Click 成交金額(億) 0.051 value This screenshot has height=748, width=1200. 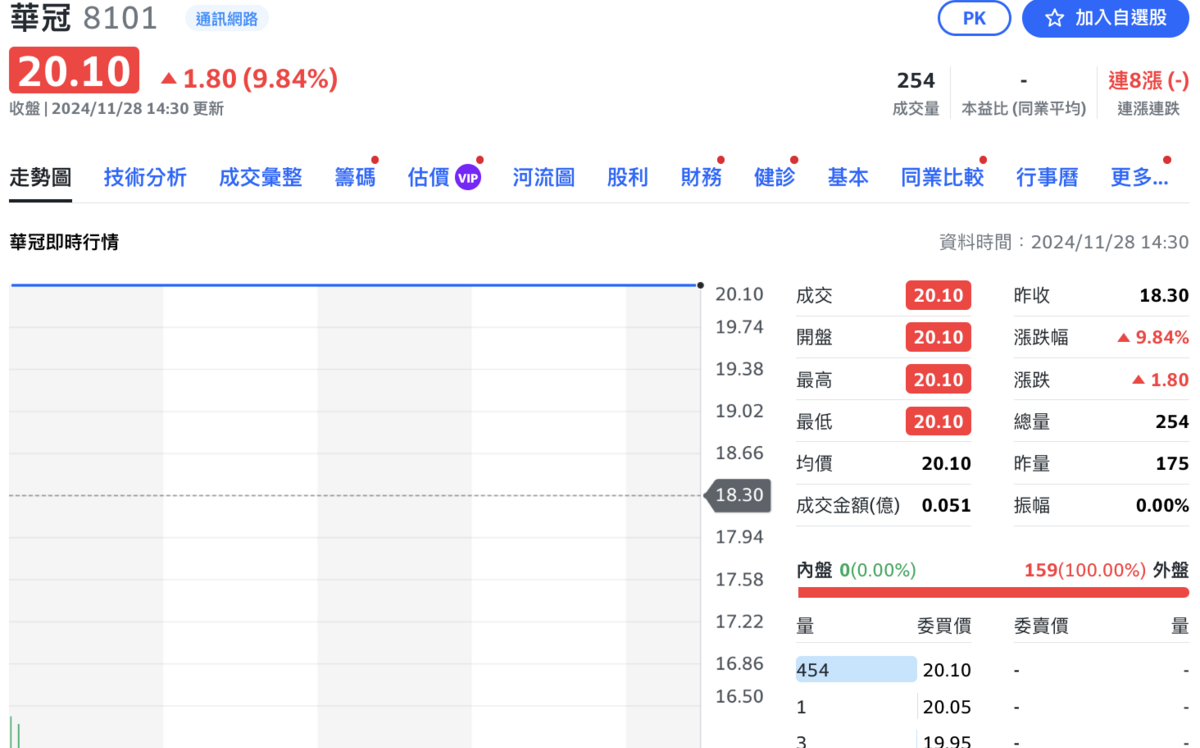(946, 505)
